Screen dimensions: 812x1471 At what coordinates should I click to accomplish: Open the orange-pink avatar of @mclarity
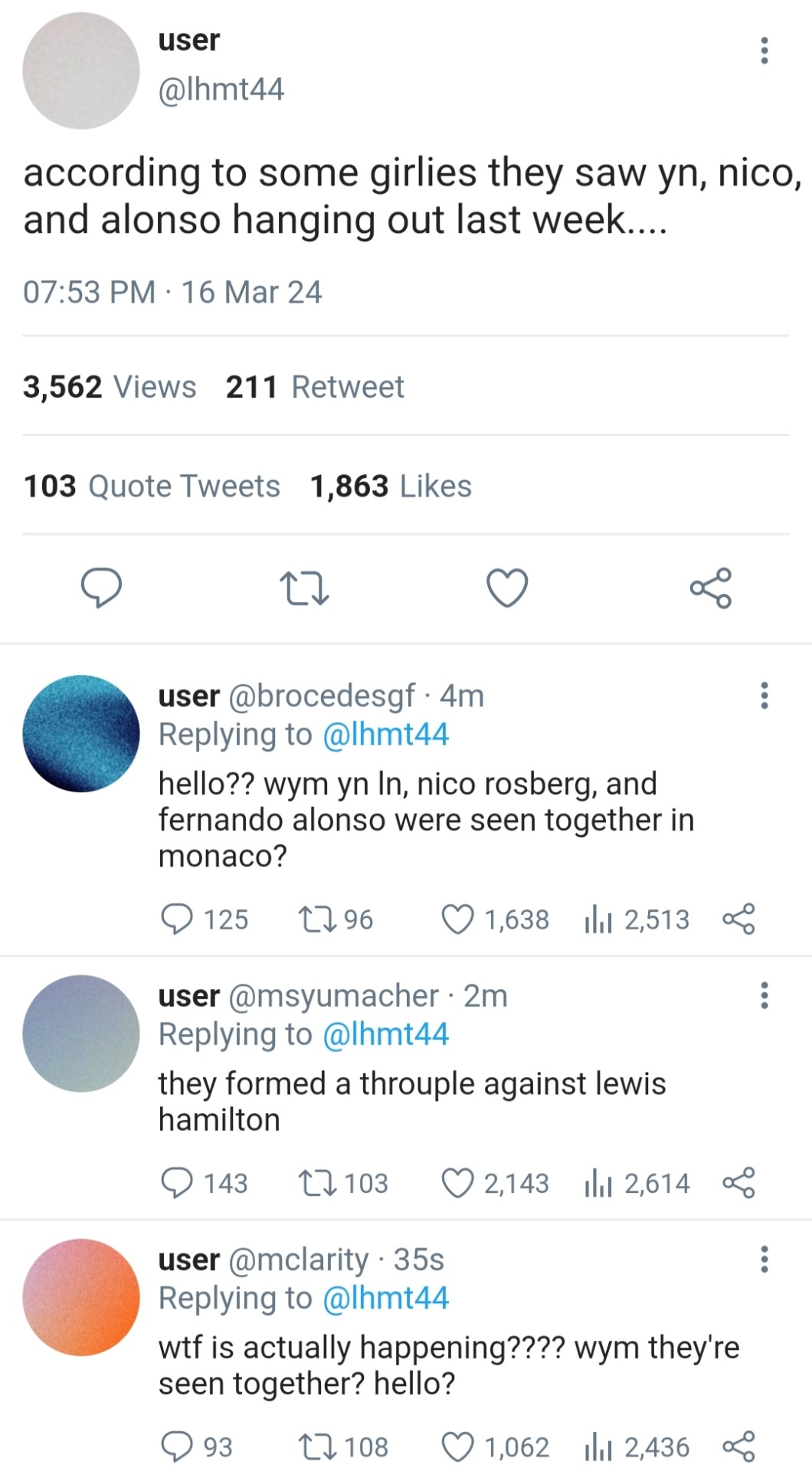click(x=81, y=1297)
